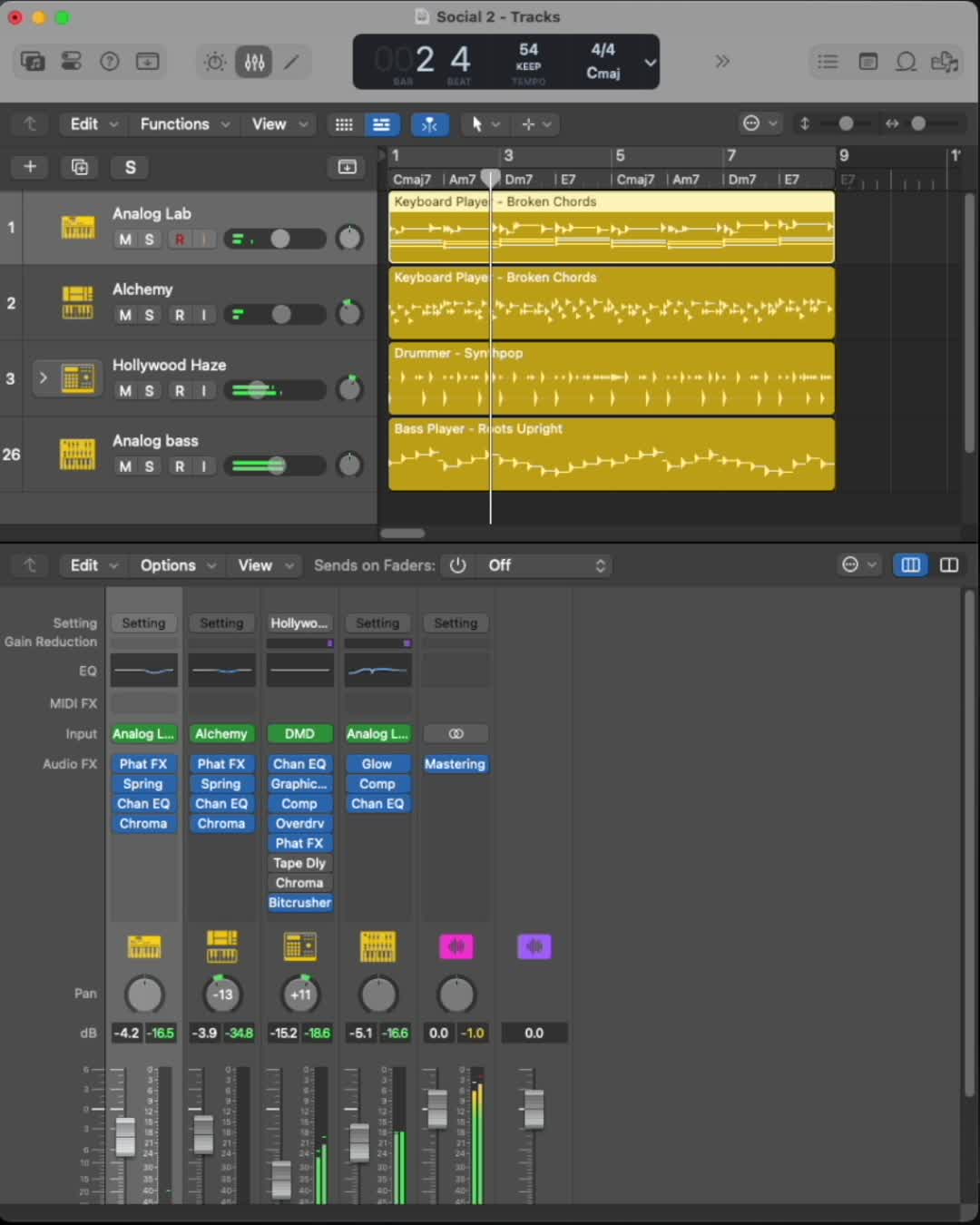This screenshot has height=1225, width=980.
Task: Open the Tracks area View menu
Action: pyautogui.click(x=279, y=124)
